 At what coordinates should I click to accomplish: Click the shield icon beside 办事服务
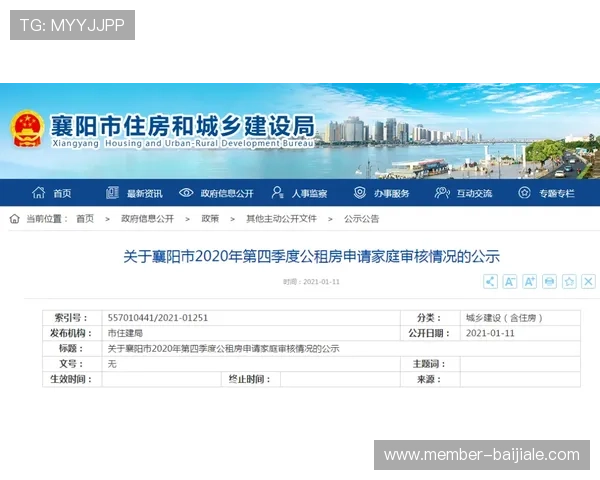point(360,193)
